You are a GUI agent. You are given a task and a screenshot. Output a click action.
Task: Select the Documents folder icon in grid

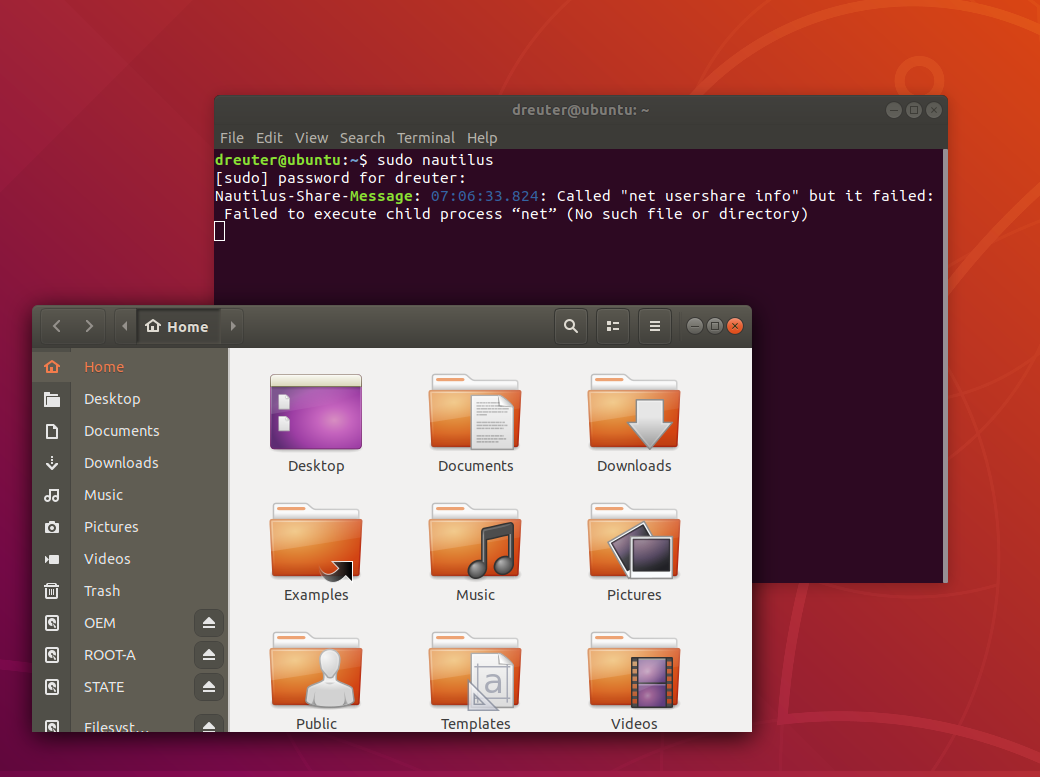(x=475, y=412)
